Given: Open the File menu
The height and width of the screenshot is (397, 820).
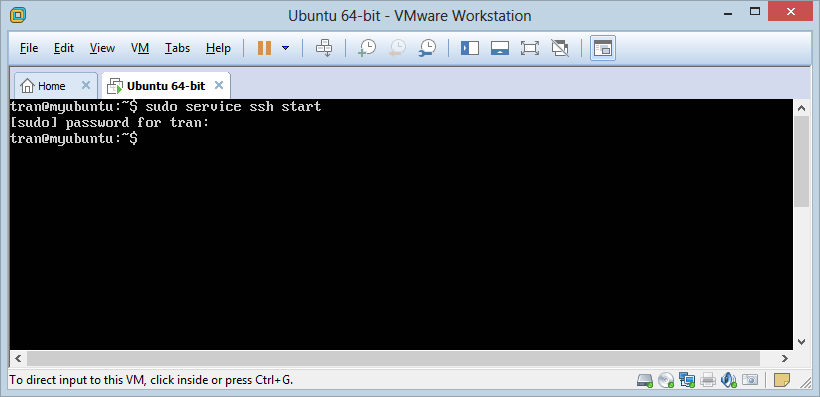Looking at the screenshot, I should [29, 48].
